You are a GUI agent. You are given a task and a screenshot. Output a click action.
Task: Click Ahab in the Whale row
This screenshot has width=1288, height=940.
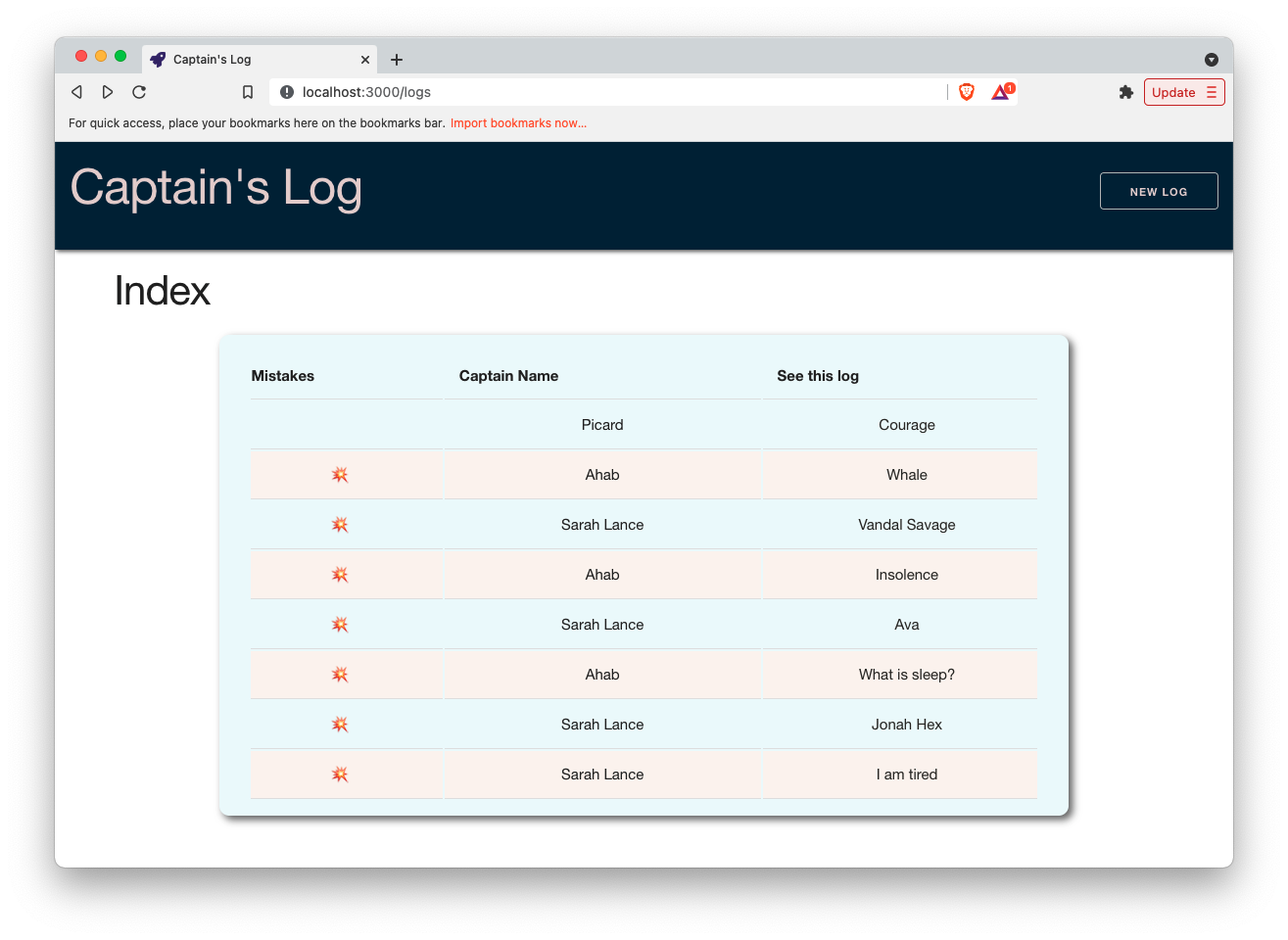click(602, 475)
